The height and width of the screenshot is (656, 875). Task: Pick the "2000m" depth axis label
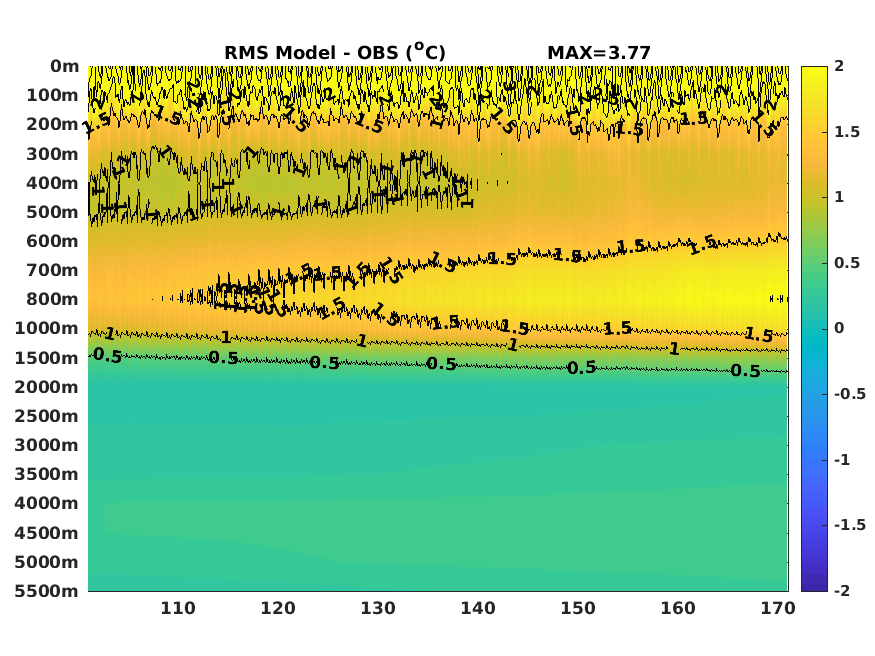point(47,387)
